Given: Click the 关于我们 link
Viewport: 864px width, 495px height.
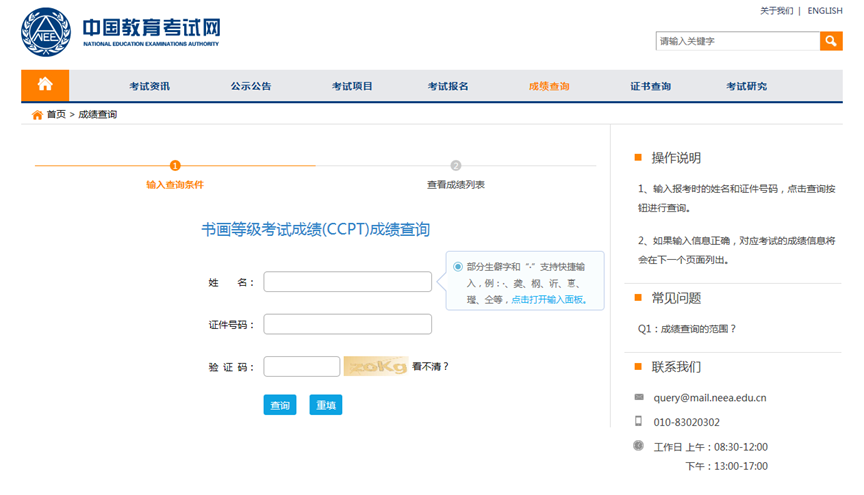Looking at the screenshot, I should click(x=776, y=10).
